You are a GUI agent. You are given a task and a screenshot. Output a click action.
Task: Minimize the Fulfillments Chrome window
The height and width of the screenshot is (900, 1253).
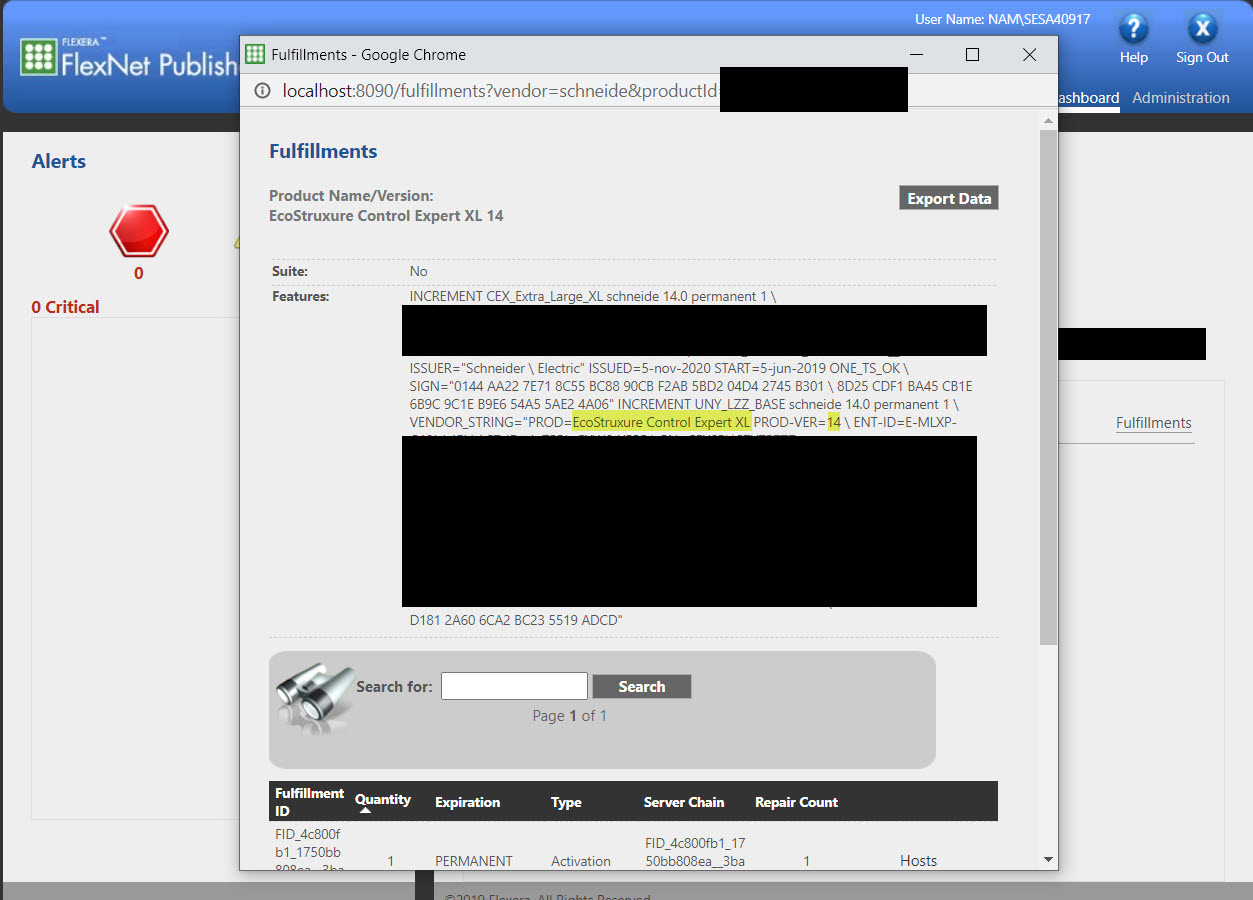(x=915, y=55)
